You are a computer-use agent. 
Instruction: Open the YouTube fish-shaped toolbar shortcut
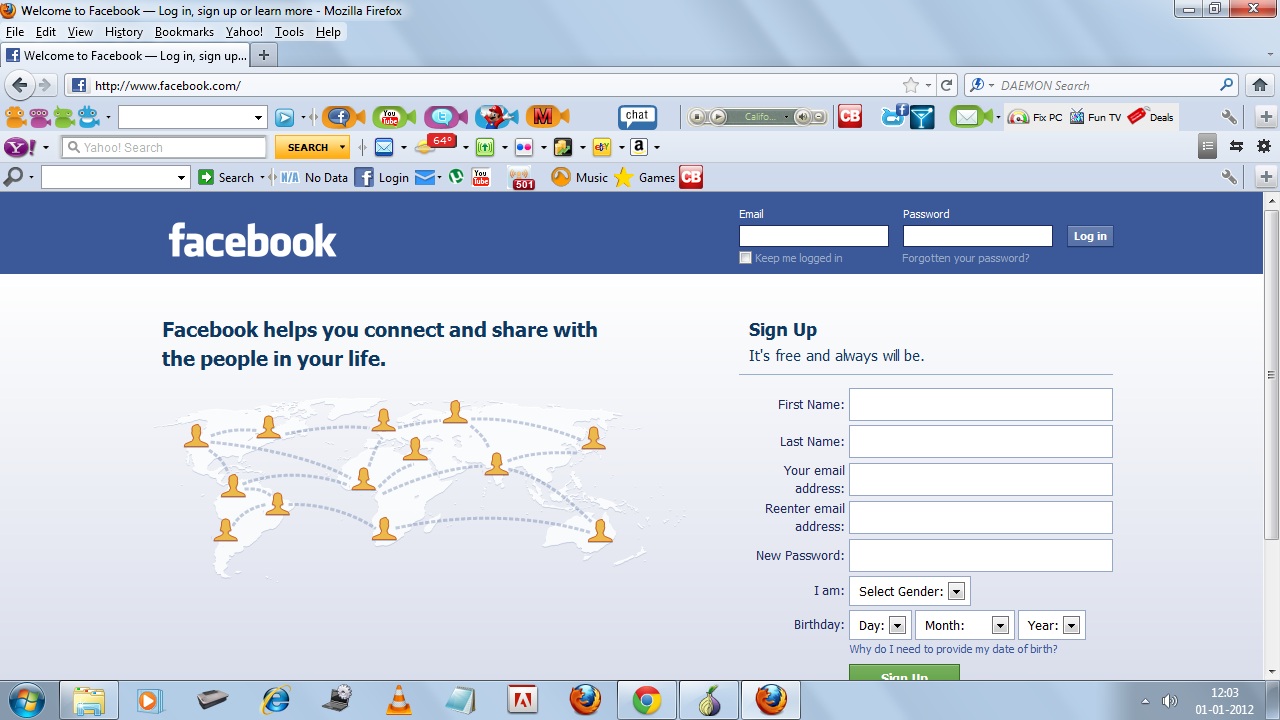[x=393, y=117]
